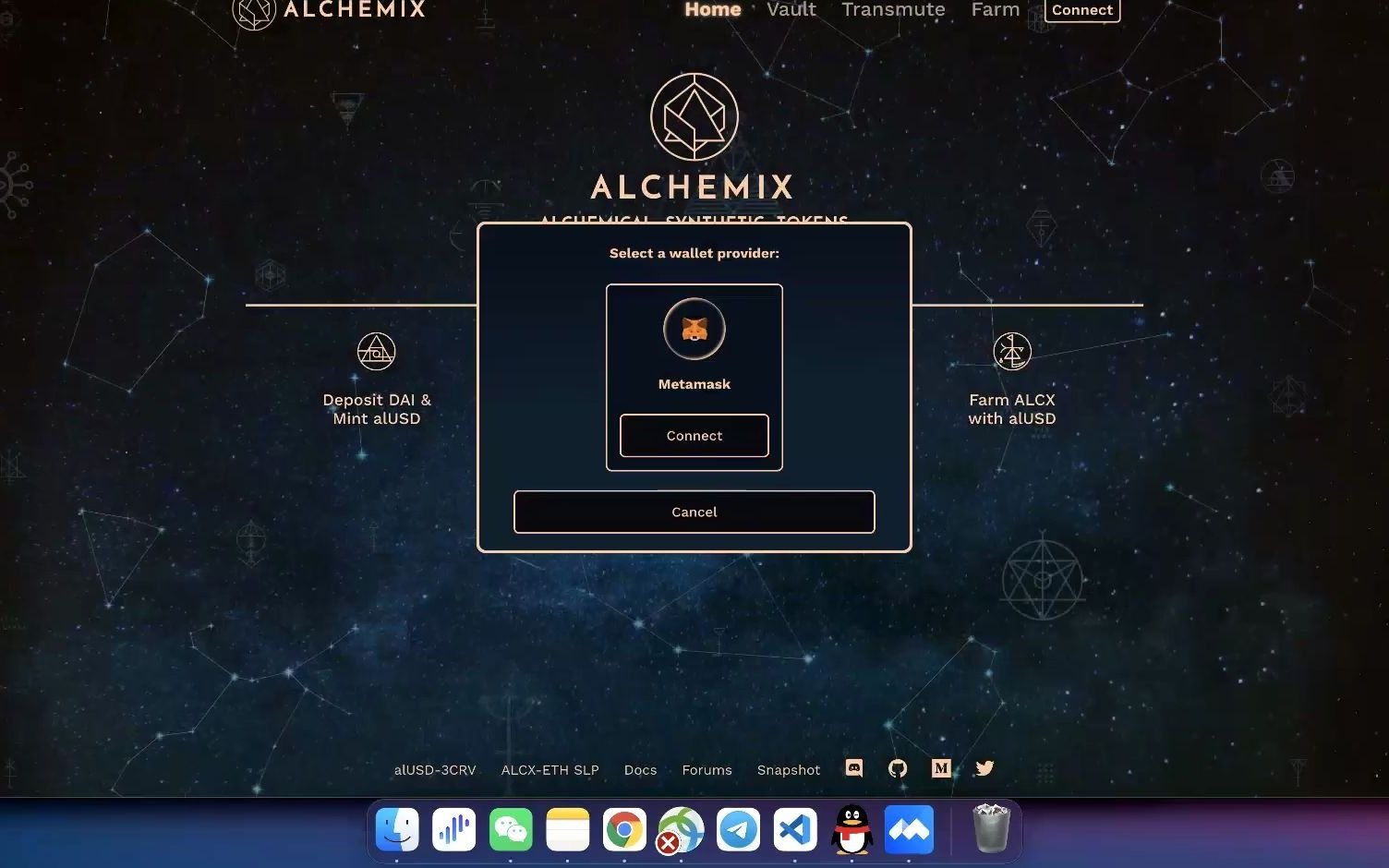Screen dimensions: 1389x868
Task: Click the Metamask label text
Action: (694, 384)
